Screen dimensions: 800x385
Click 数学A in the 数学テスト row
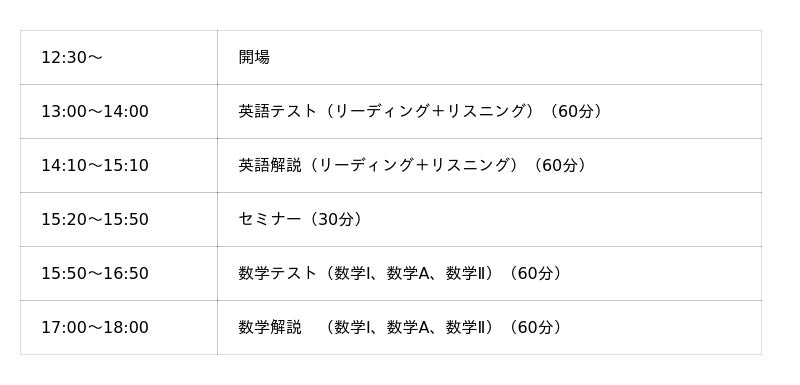(x=406, y=273)
